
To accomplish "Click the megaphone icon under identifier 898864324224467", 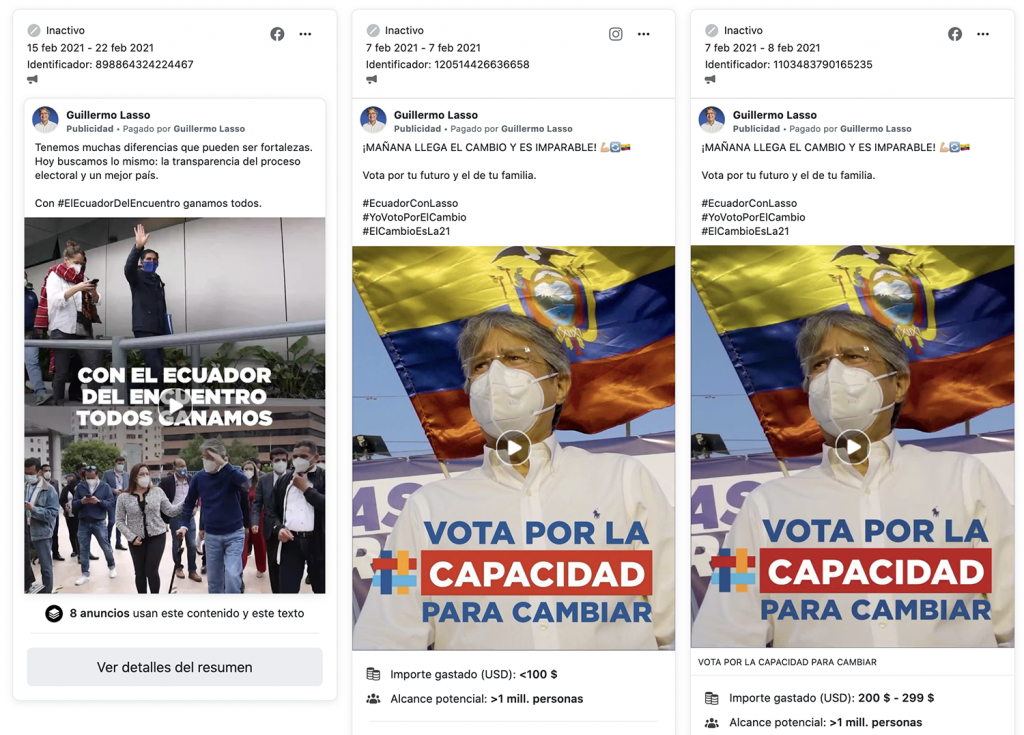I will (x=32, y=79).
